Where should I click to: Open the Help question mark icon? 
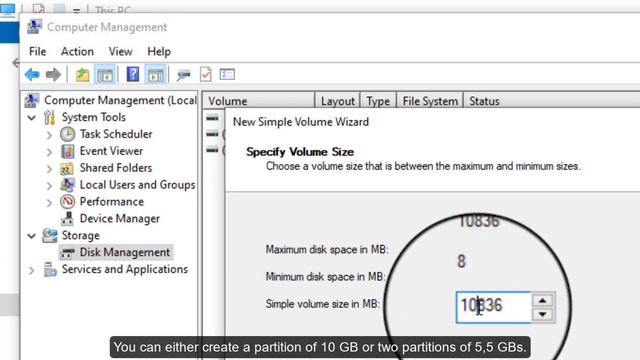click(x=133, y=74)
